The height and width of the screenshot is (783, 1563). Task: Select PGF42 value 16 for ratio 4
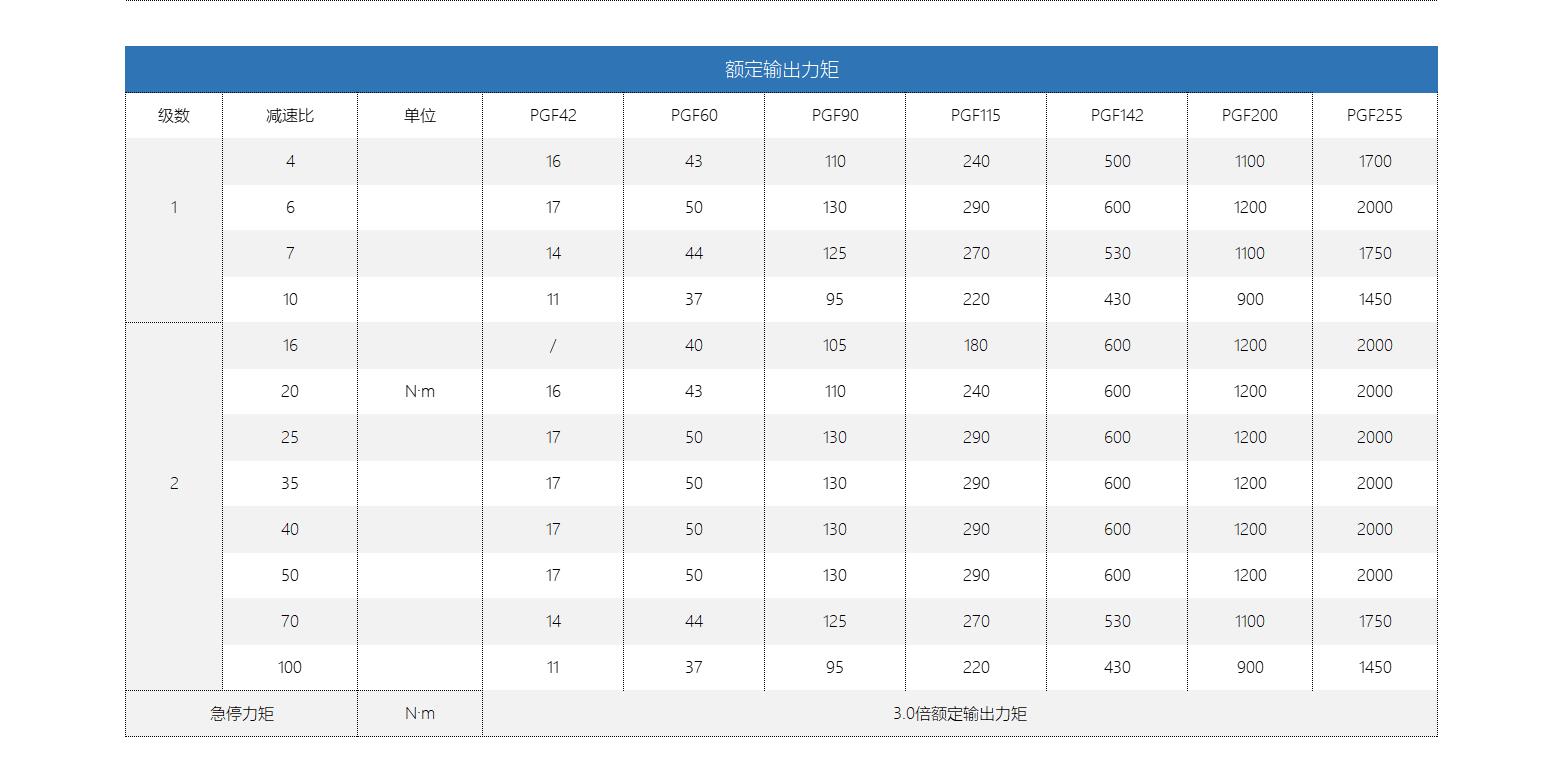click(553, 161)
